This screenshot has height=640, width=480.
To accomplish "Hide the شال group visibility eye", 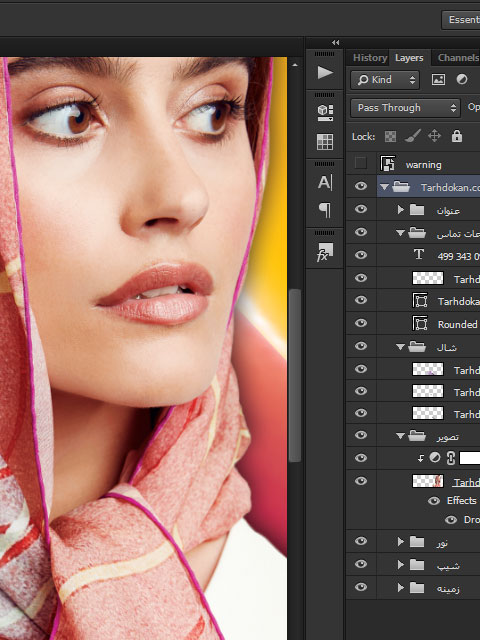I will pyautogui.click(x=361, y=346).
